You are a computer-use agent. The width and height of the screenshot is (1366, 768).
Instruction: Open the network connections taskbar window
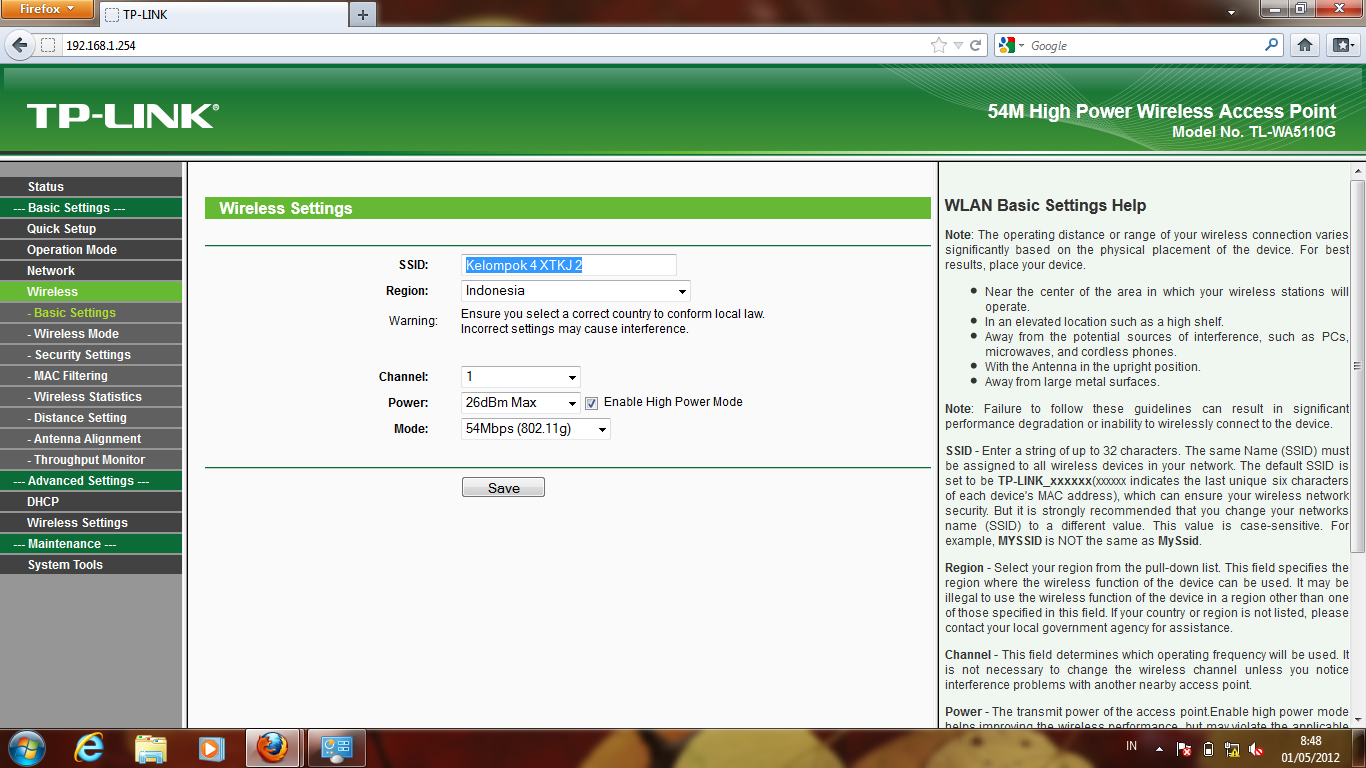336,748
